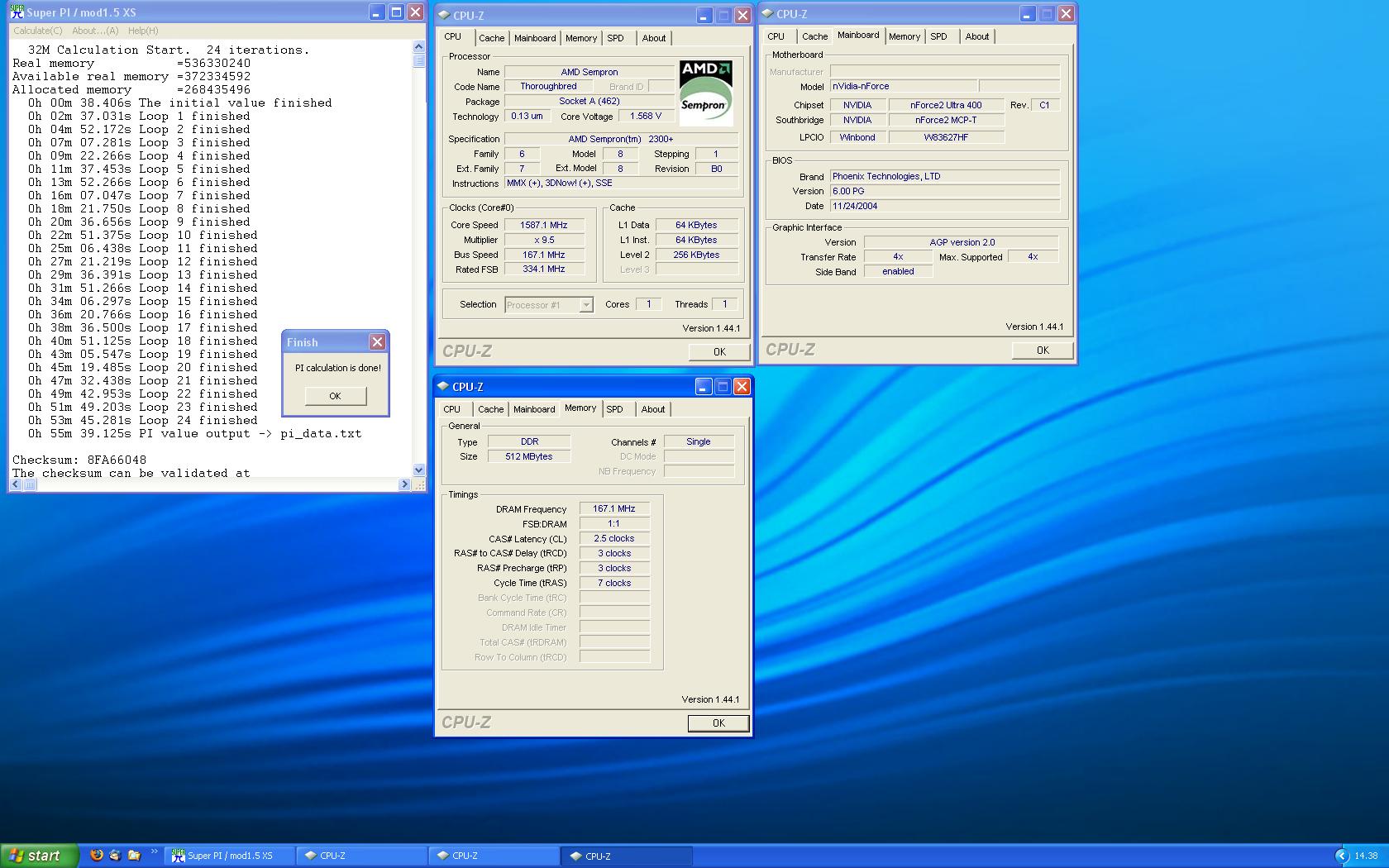
Task: Expand hidden system tray icons arrow
Action: (x=1341, y=856)
